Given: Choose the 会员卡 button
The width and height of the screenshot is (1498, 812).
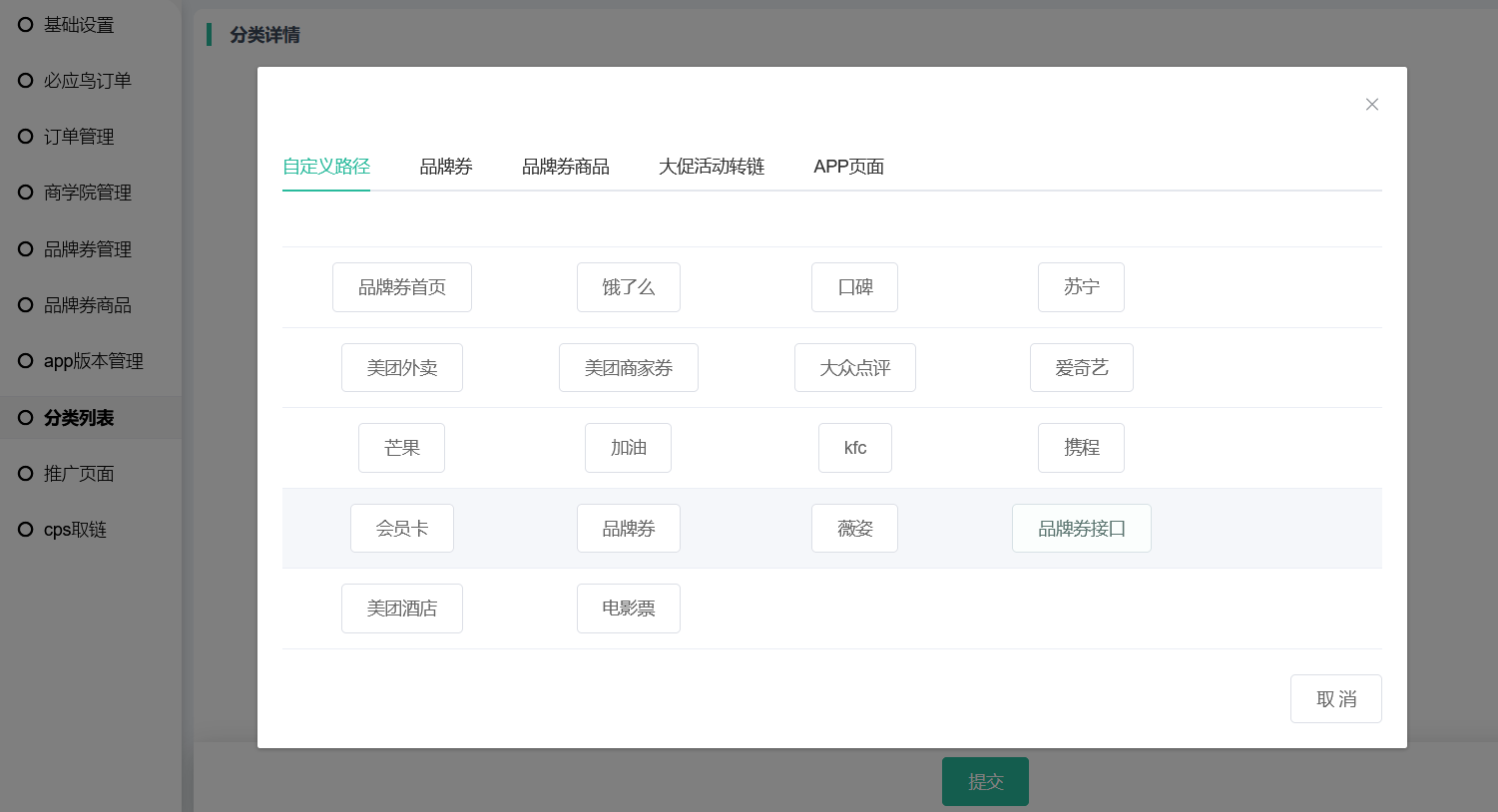Looking at the screenshot, I should point(402,529).
